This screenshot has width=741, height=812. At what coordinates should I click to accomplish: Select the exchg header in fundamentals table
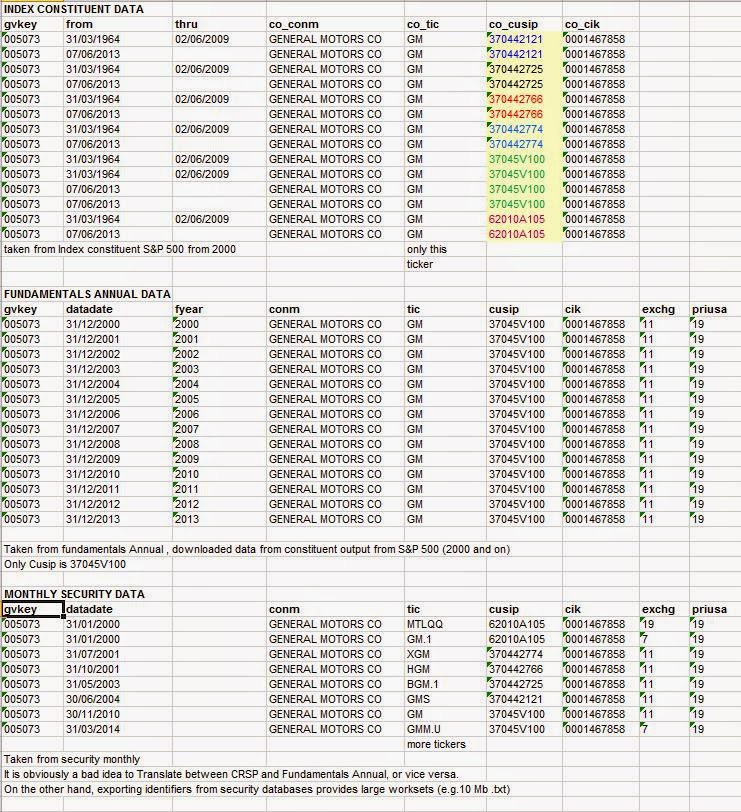664,309
